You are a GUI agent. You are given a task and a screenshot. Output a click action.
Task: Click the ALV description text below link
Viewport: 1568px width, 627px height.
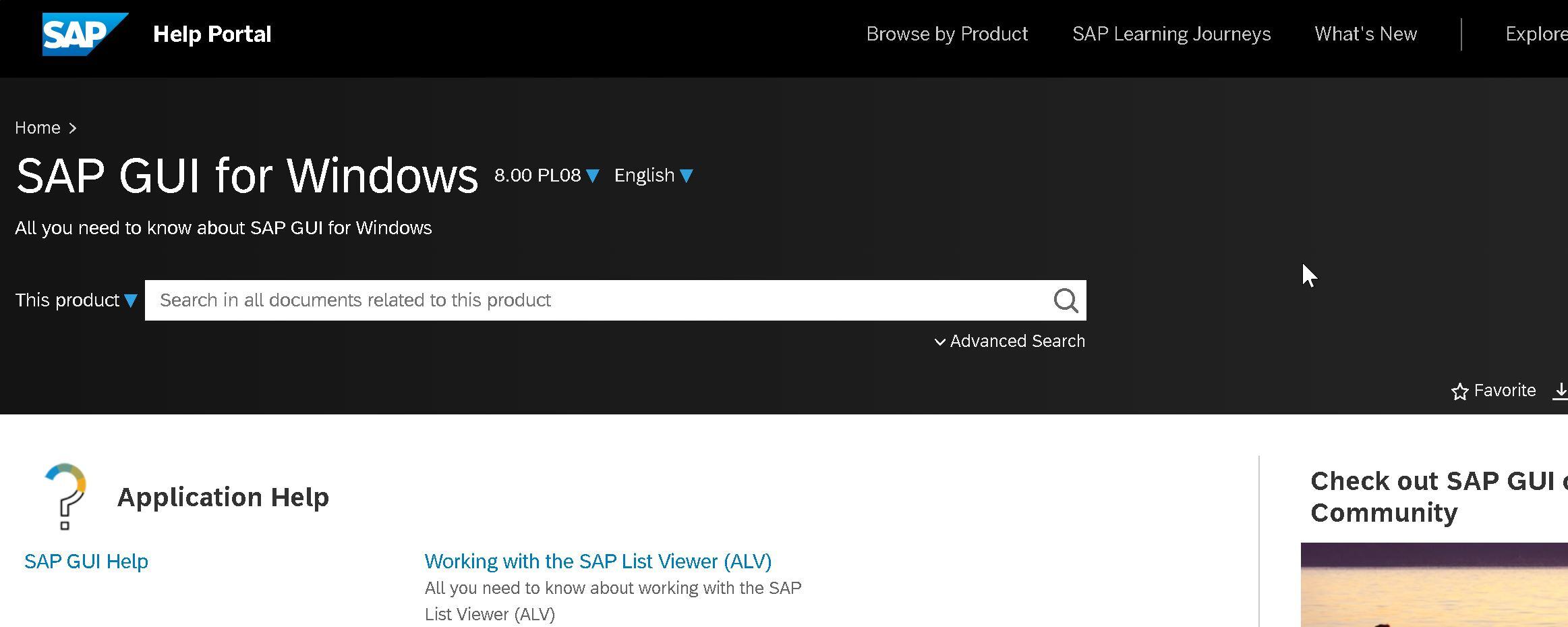click(x=613, y=601)
